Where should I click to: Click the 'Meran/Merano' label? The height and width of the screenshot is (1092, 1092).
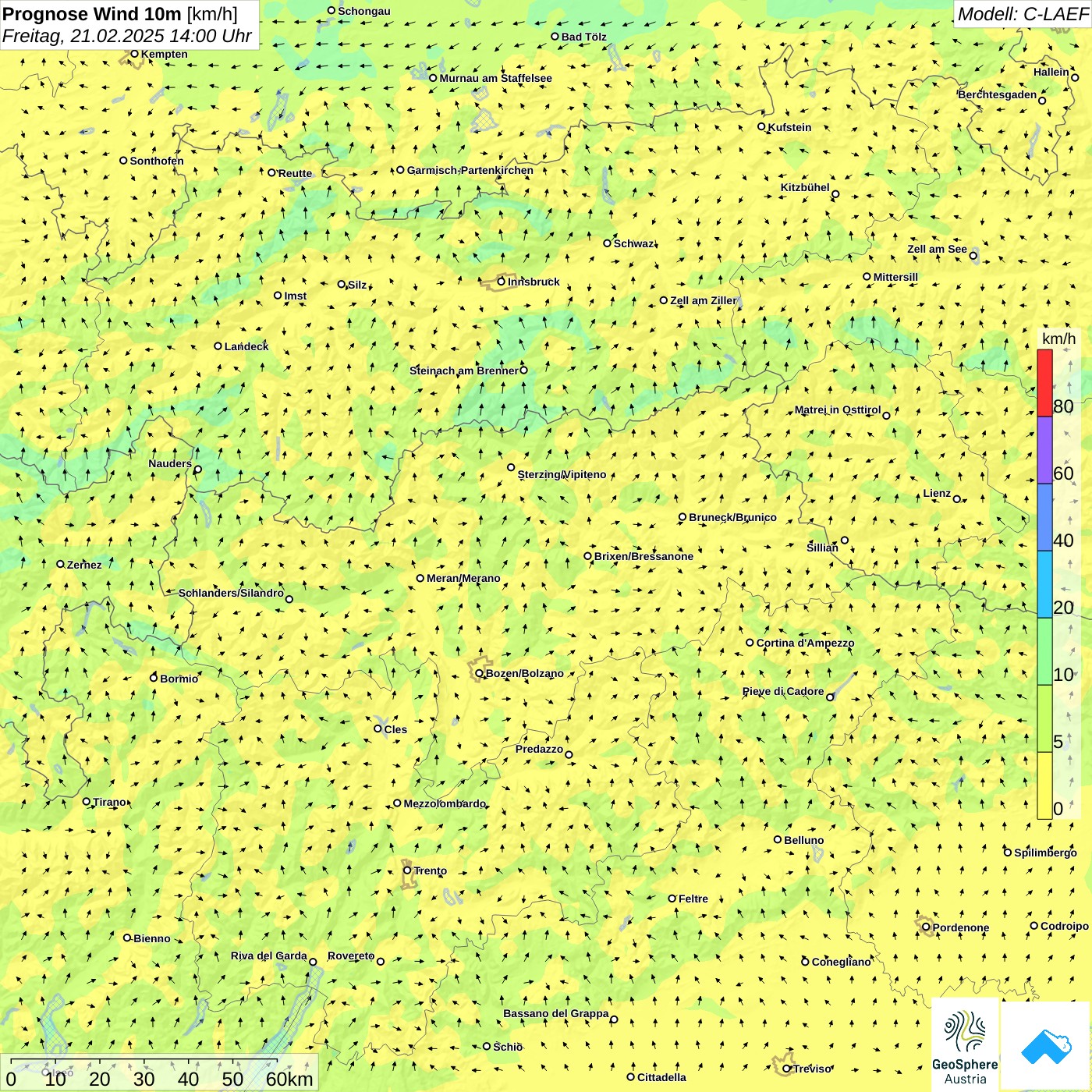pos(463,578)
